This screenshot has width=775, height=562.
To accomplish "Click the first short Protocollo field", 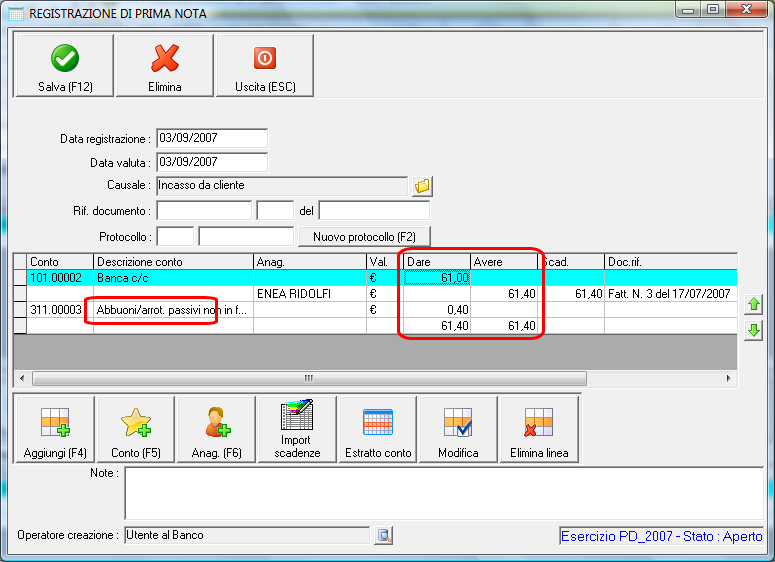I will pos(175,236).
